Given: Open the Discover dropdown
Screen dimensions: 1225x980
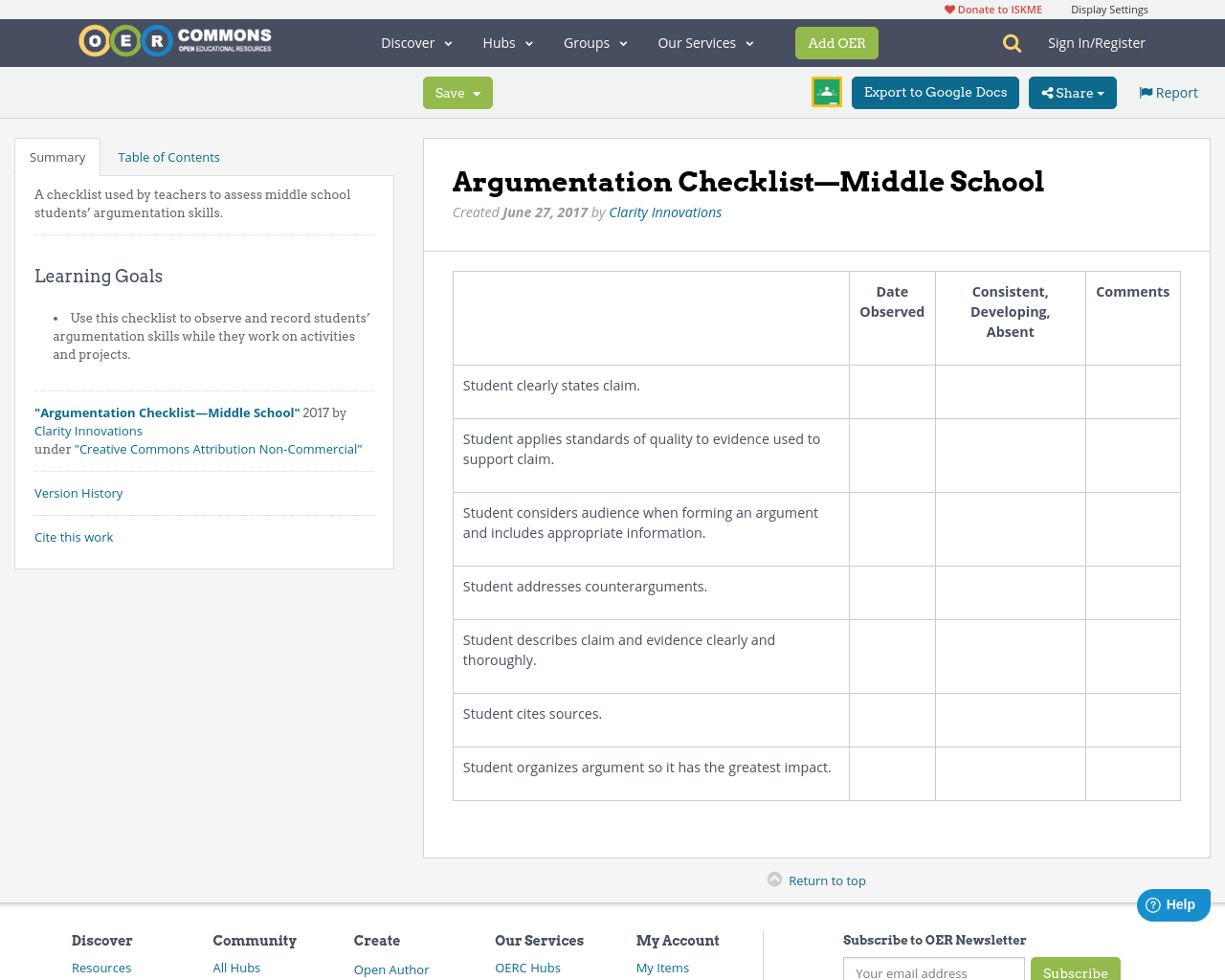Looking at the screenshot, I should coord(415,42).
